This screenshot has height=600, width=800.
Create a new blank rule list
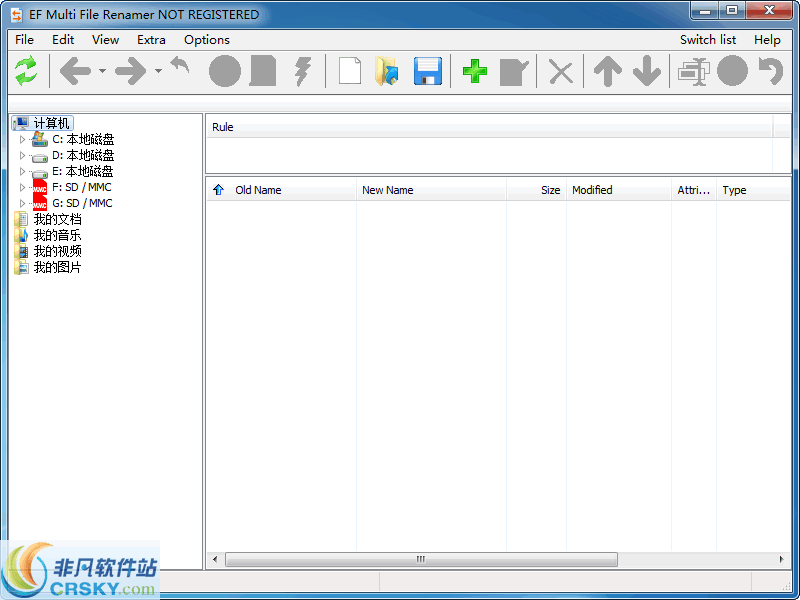350,71
